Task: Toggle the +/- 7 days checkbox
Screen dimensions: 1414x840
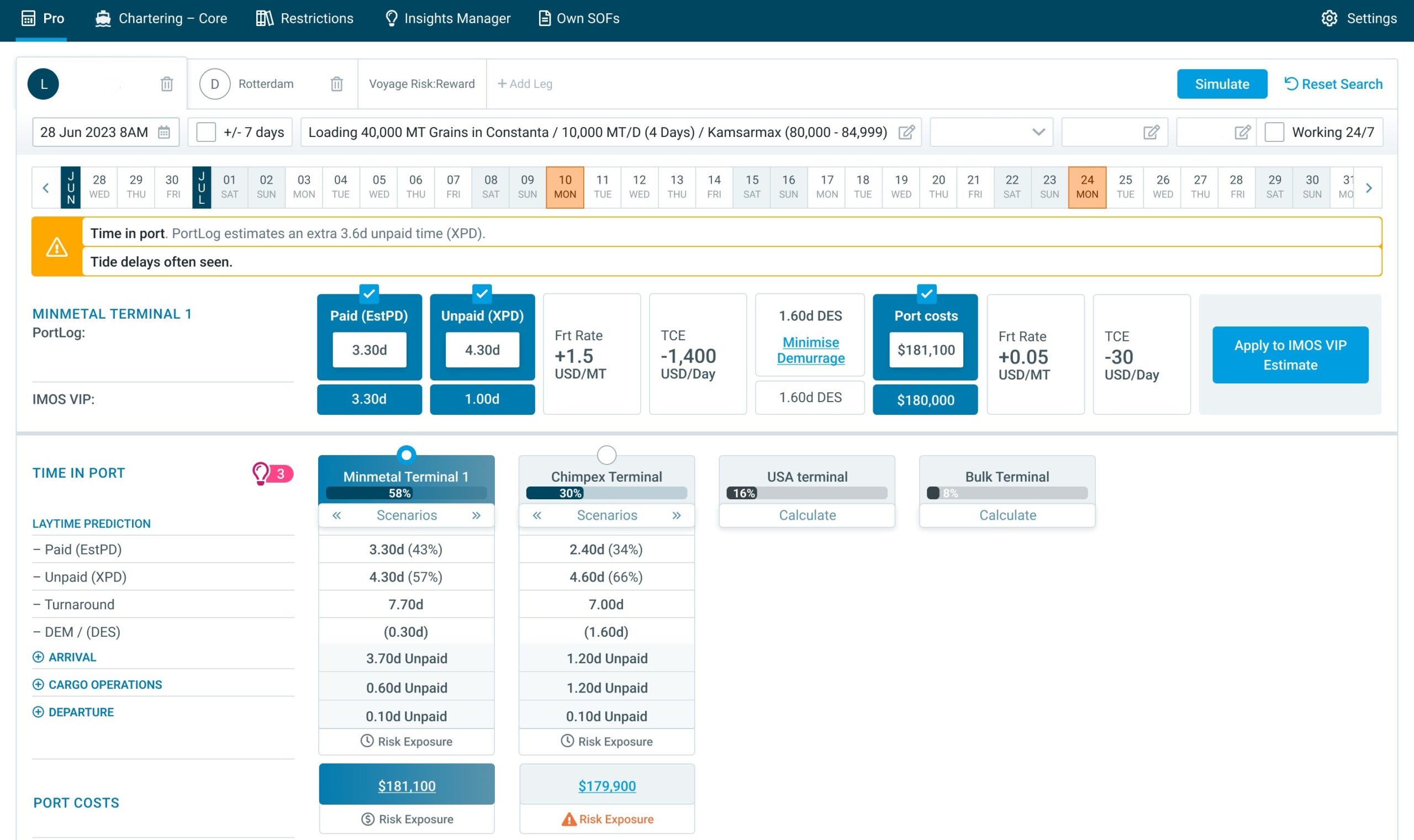Action: coord(205,132)
